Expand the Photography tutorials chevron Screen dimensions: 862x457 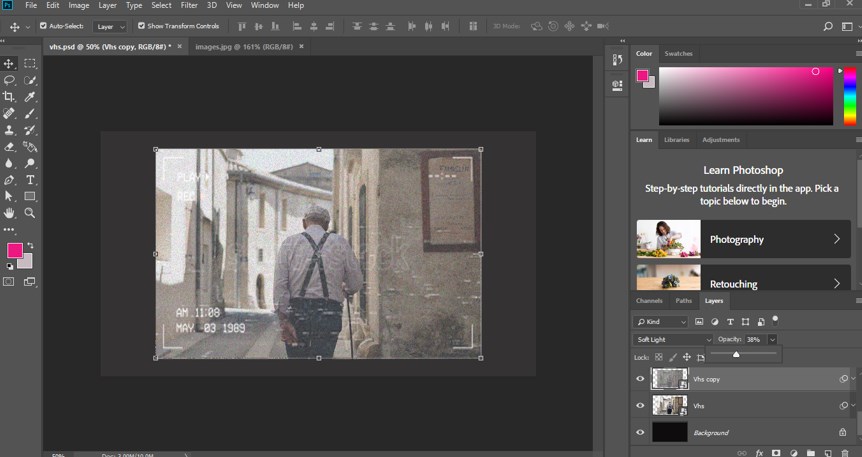(836, 239)
